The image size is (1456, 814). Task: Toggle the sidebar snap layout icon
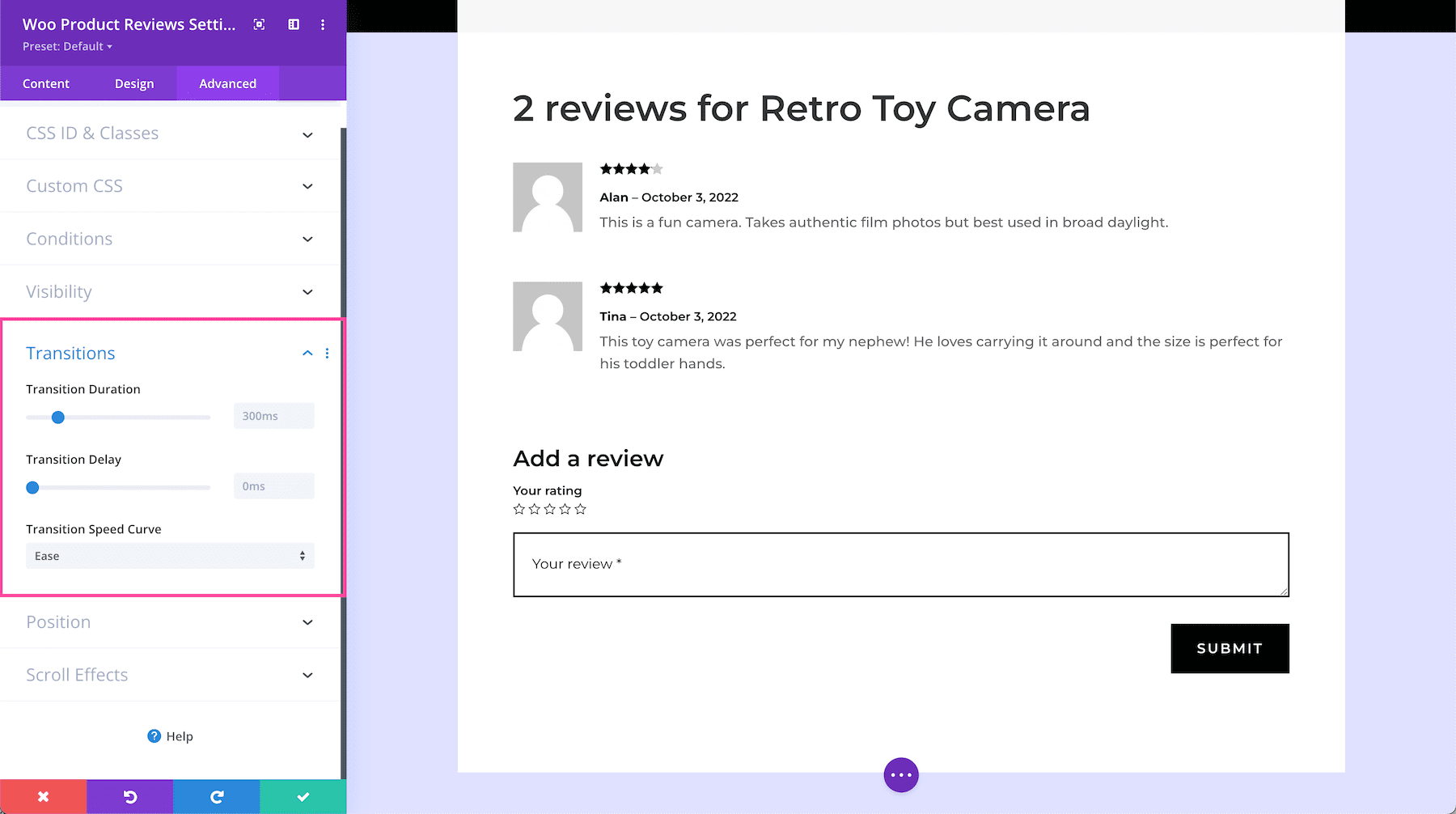pyautogui.click(x=294, y=25)
